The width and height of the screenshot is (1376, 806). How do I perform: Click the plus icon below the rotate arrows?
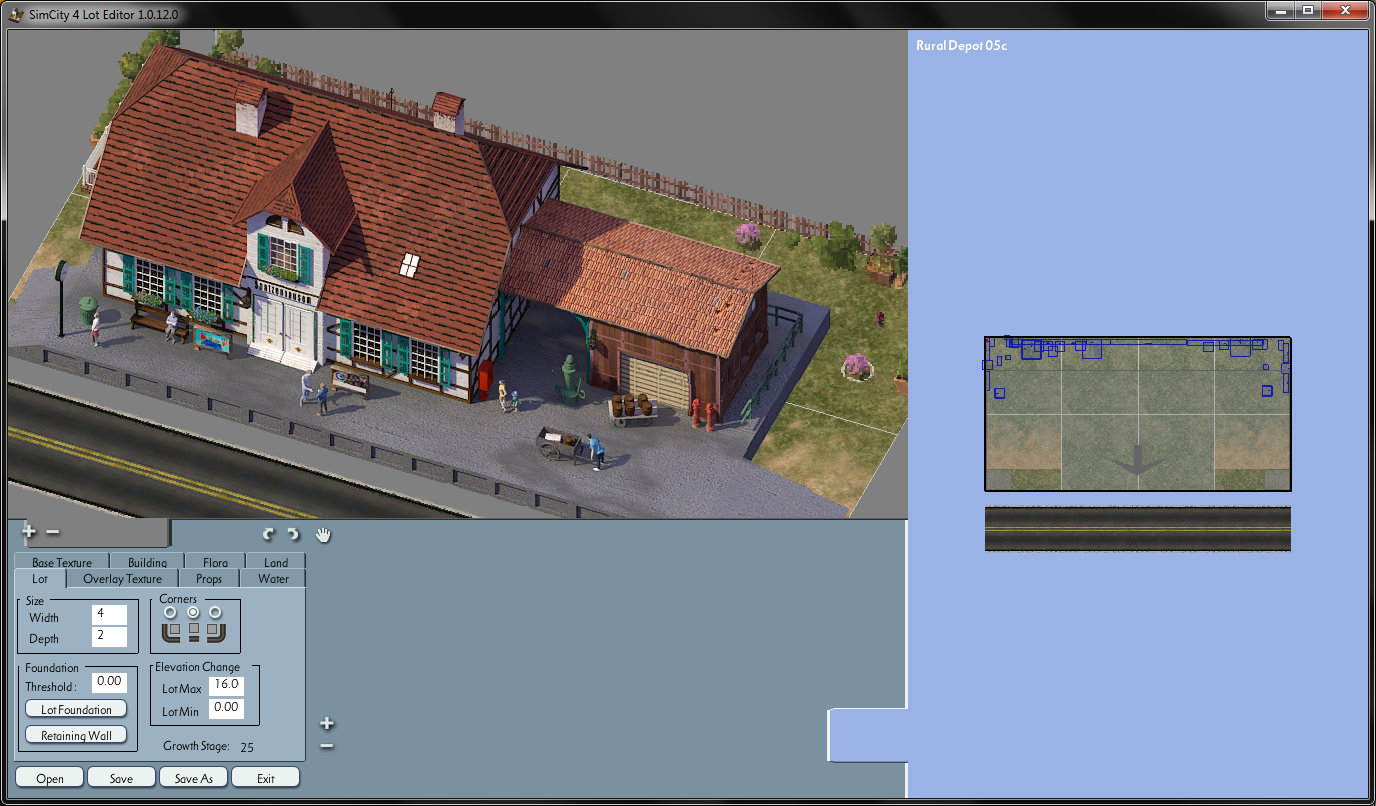point(327,723)
